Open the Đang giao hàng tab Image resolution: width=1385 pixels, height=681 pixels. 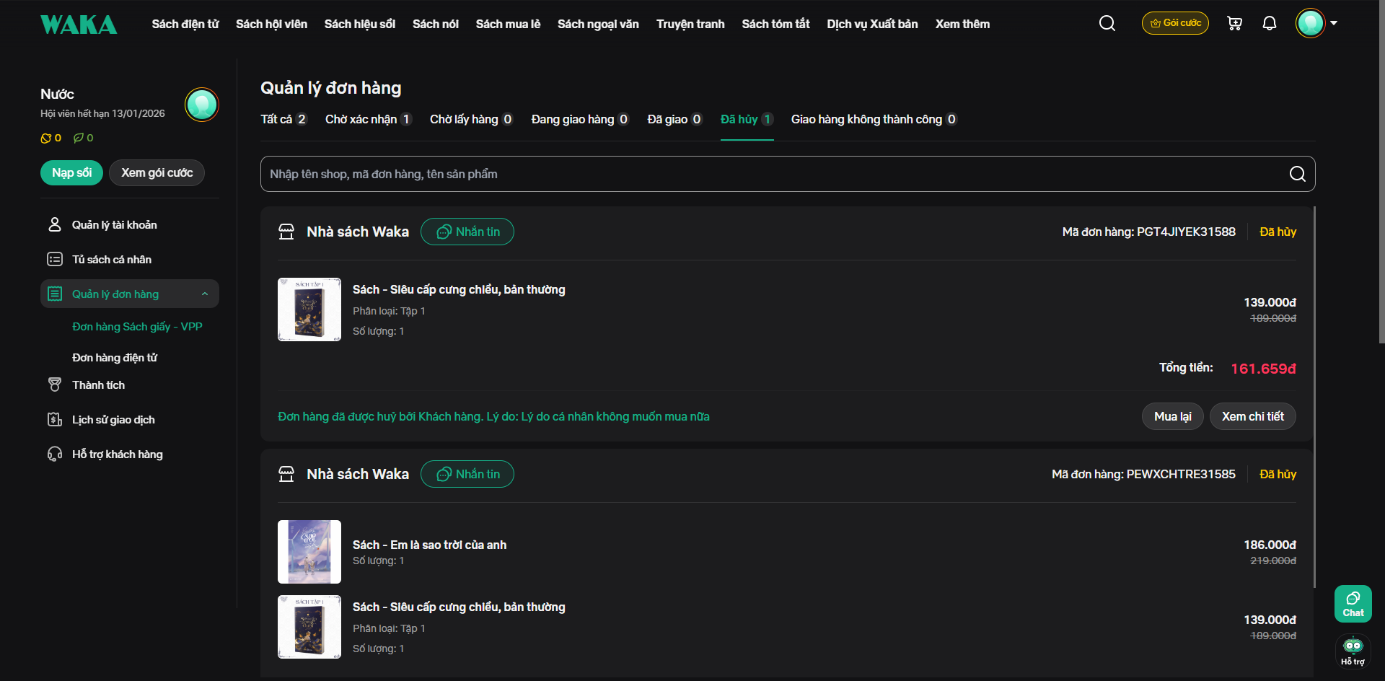pyautogui.click(x=580, y=120)
